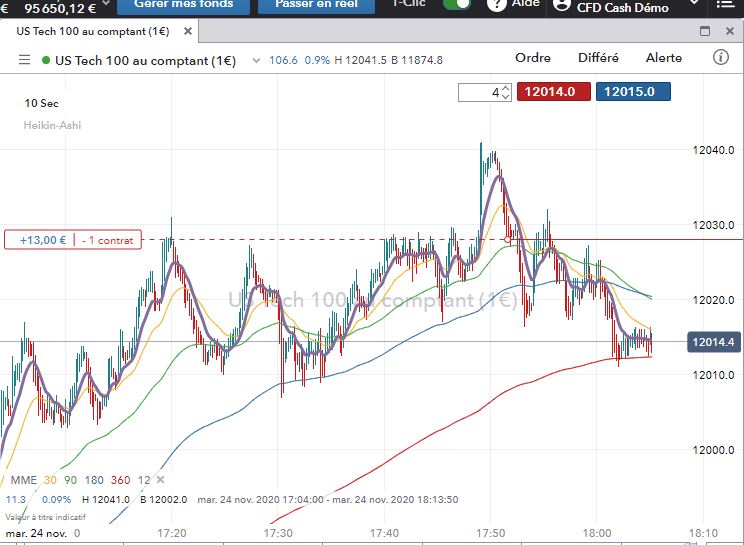Image resolution: width=744 pixels, height=545 pixels.
Task: Select the MME indicator label
Action: click(23, 480)
